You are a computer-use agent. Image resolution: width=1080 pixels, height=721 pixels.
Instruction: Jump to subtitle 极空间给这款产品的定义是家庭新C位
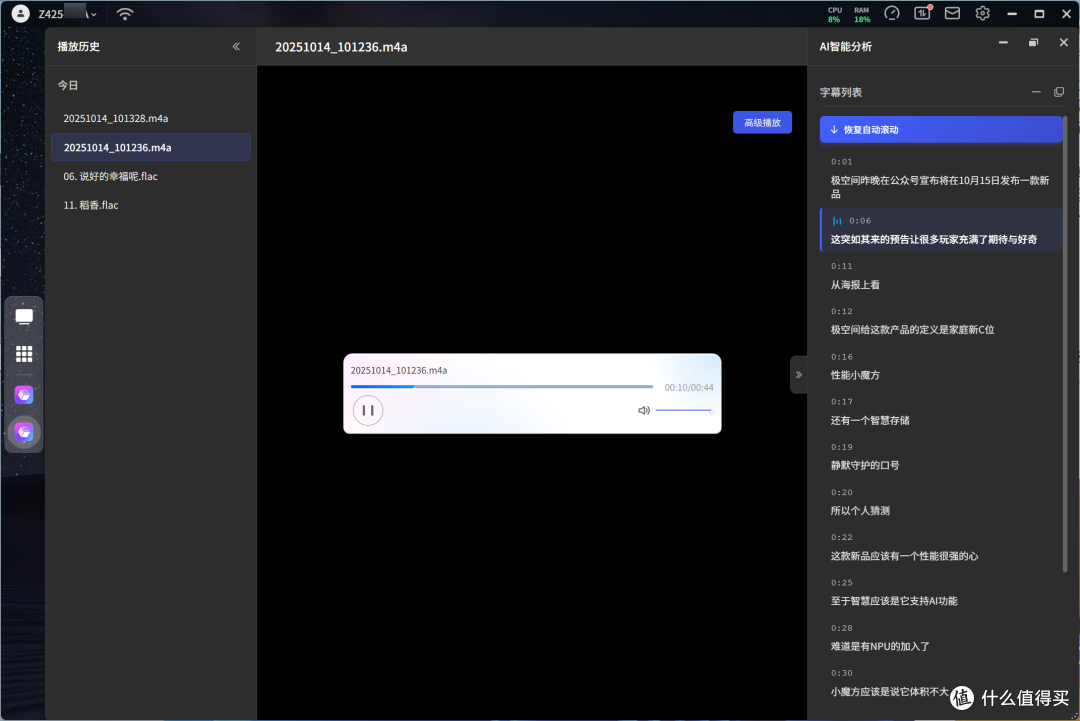point(941,321)
